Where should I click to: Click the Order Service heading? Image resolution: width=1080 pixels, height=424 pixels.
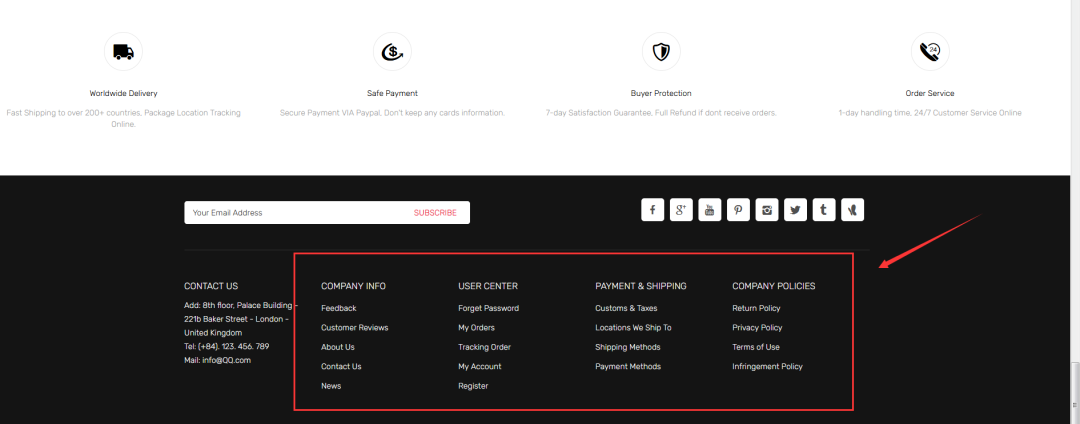point(930,93)
